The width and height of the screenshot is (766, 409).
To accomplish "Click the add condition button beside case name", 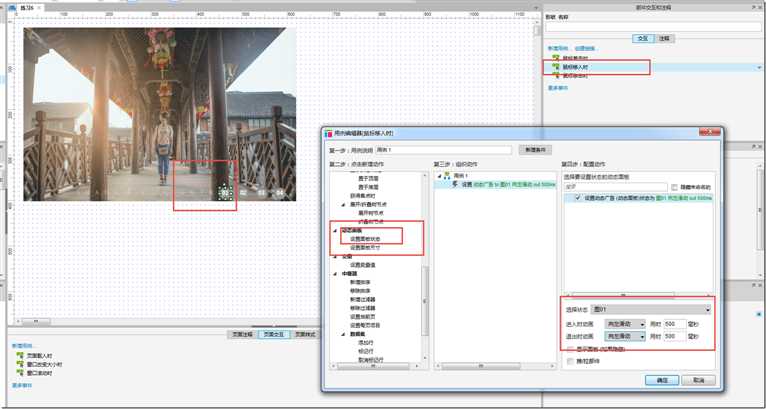I will (535, 150).
